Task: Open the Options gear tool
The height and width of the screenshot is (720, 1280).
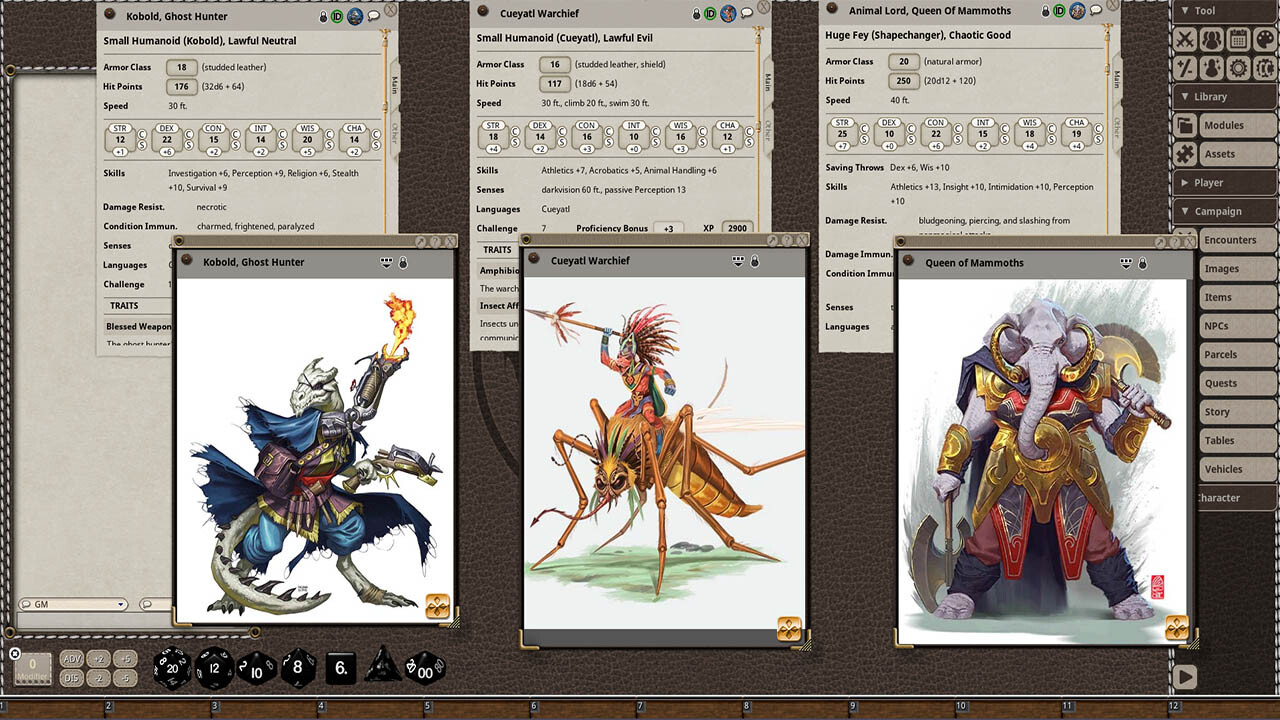Action: coord(1236,68)
